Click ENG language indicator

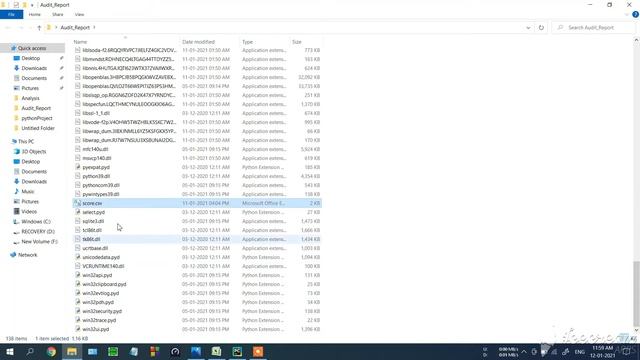pos(580,352)
